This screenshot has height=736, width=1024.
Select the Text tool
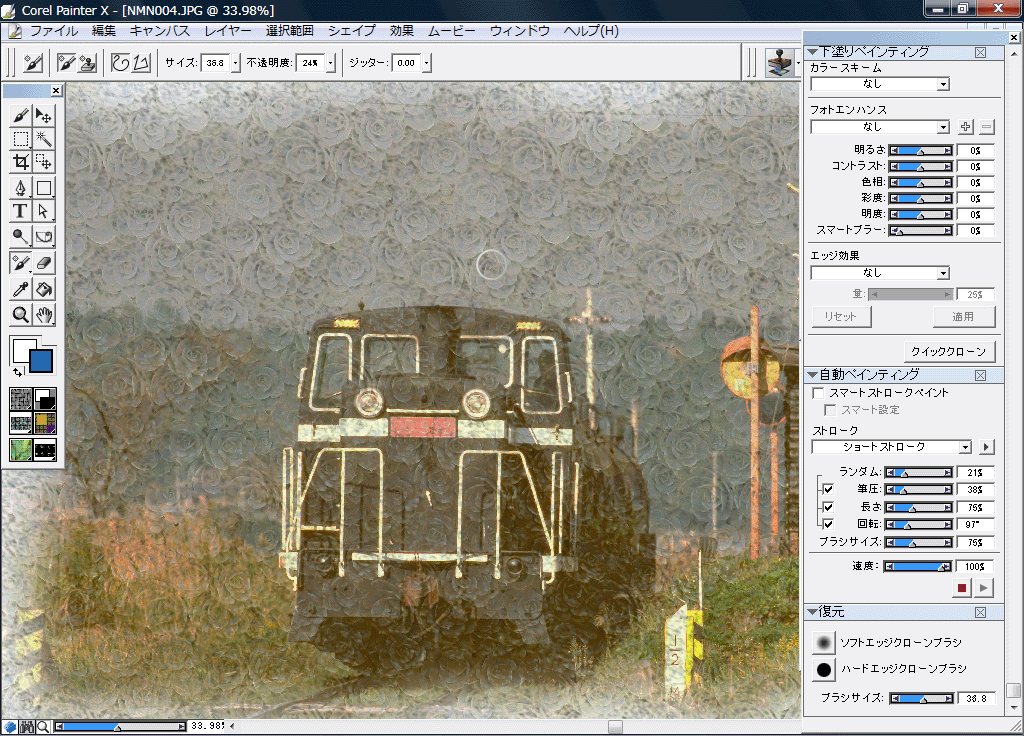20,211
